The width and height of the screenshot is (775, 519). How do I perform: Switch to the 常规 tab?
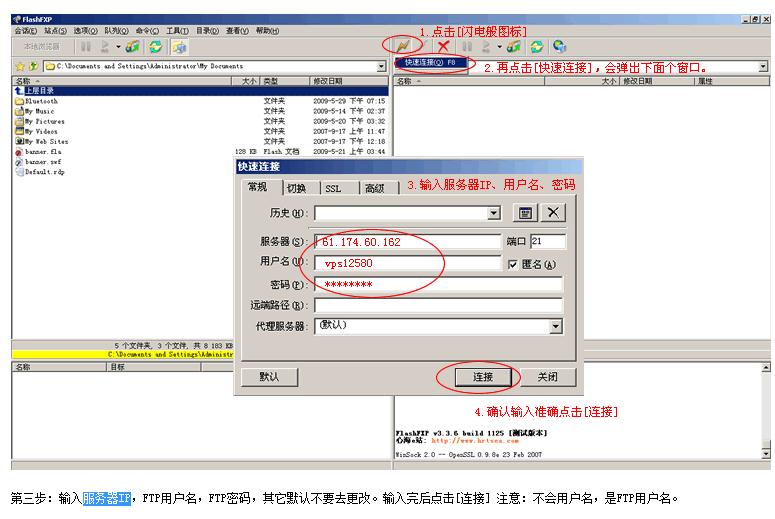257,187
